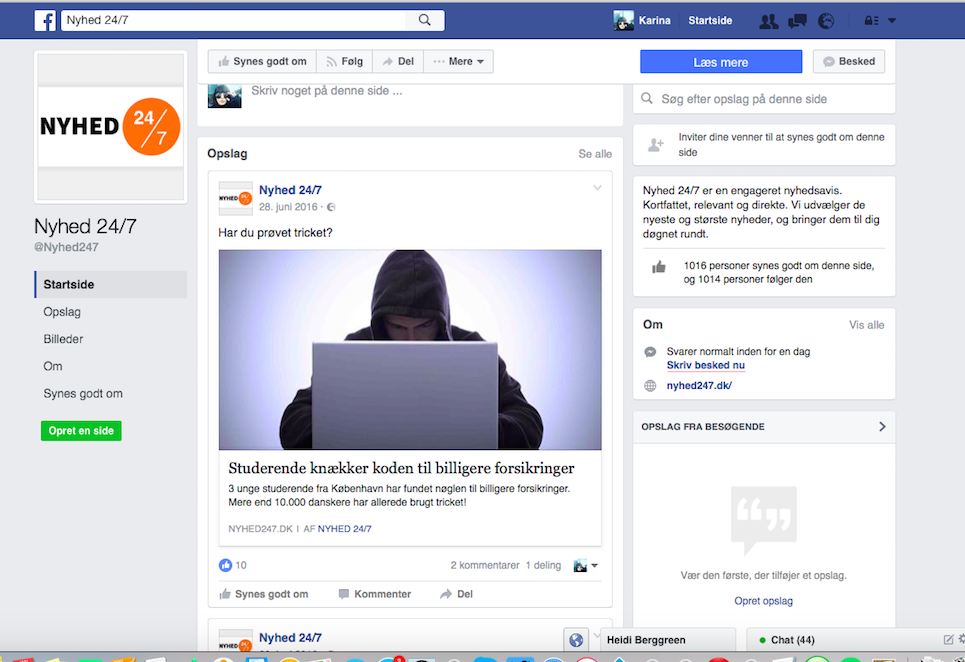This screenshot has height=662, width=965.
Task: Open Nyhed 24/7 author link on first post
Action: (x=290, y=190)
